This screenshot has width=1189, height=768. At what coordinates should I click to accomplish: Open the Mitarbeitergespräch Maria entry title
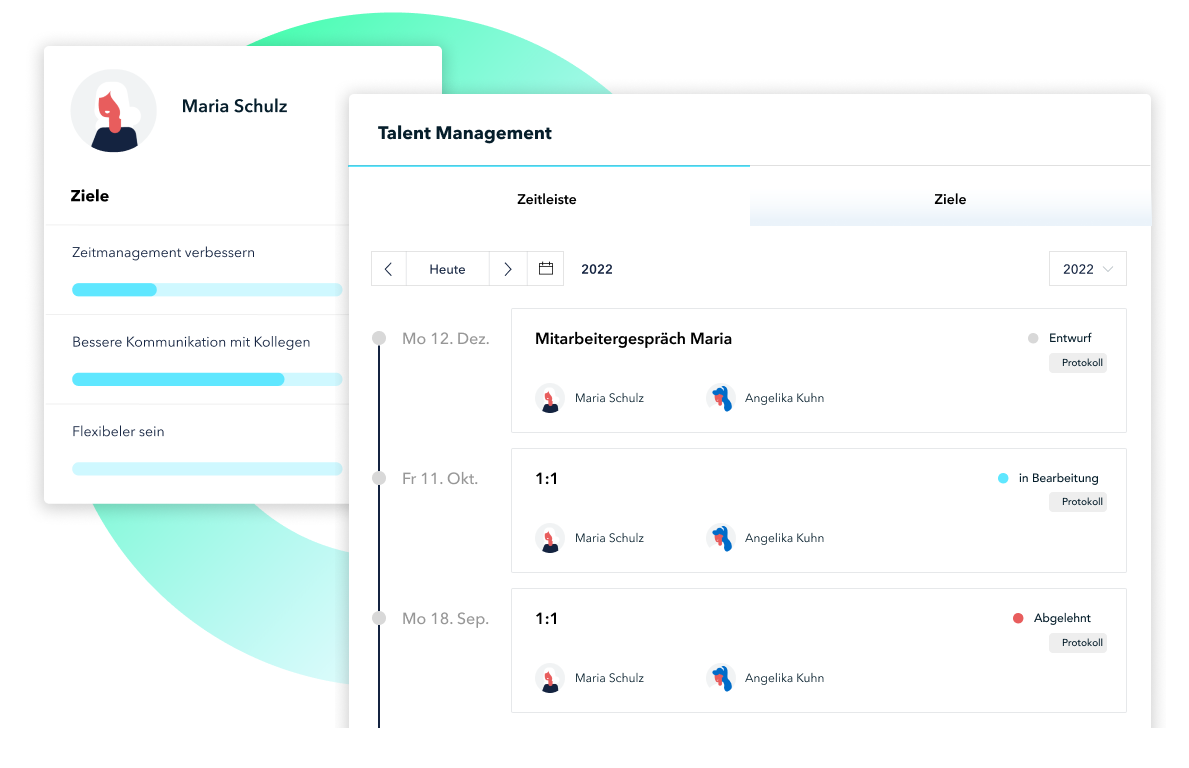pyautogui.click(x=633, y=339)
